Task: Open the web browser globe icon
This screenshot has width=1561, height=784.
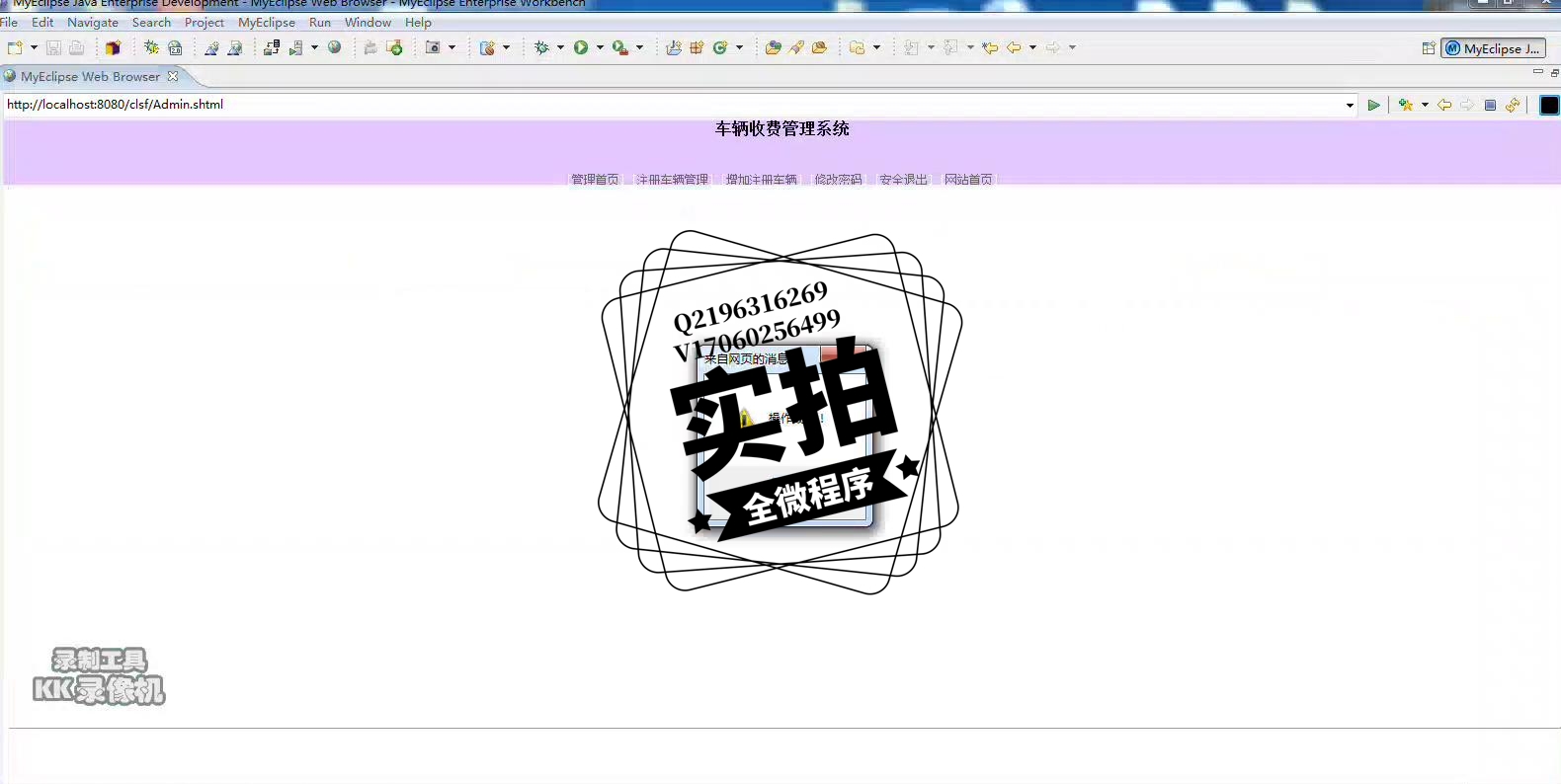Action: (335, 47)
